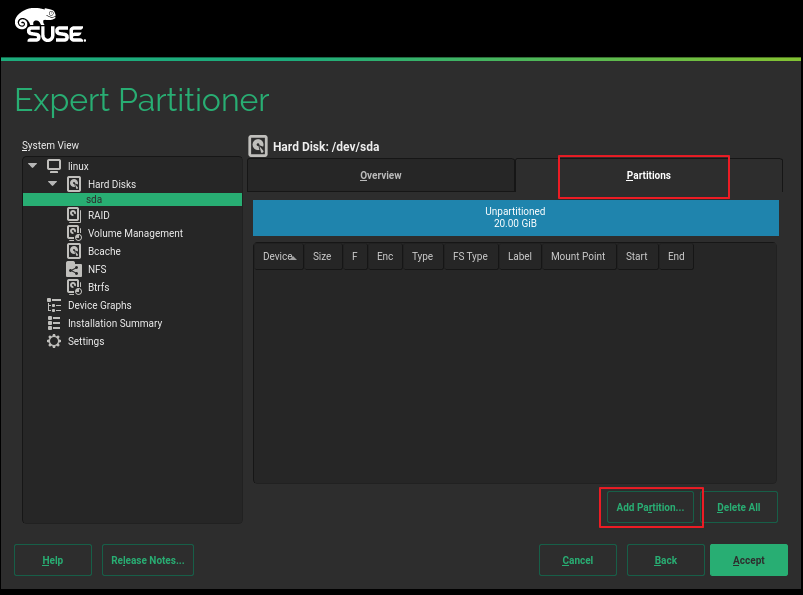Screen dimensions: 803x595
Task: Open the NFS section
Action: pyautogui.click(x=97, y=269)
